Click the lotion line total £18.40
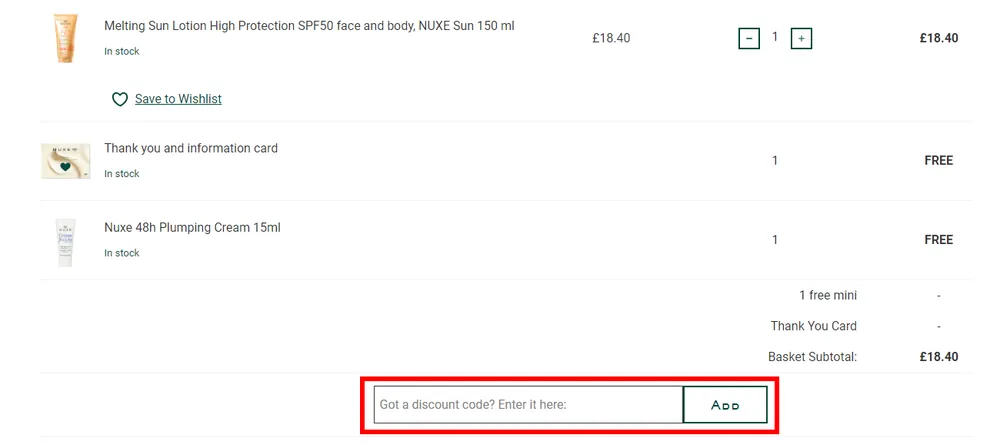The width and height of the screenshot is (1000, 445). click(x=939, y=38)
